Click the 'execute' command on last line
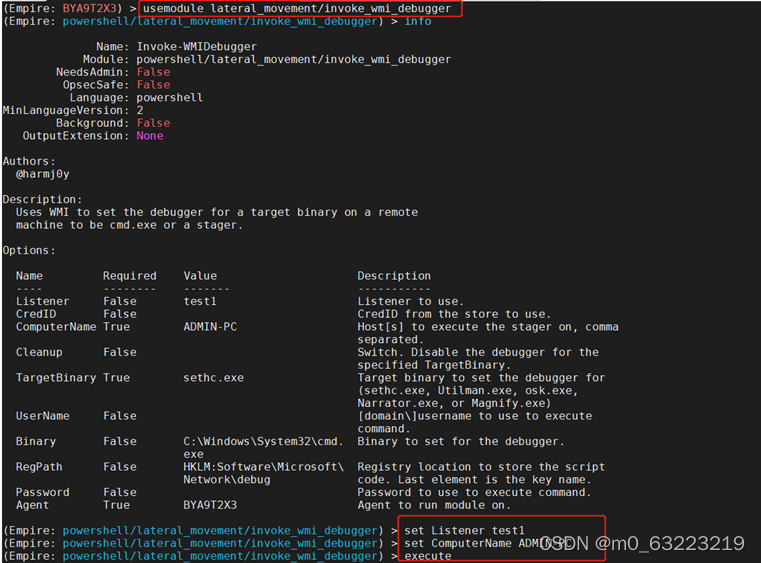Image resolution: width=761 pixels, height=563 pixels. (428, 556)
